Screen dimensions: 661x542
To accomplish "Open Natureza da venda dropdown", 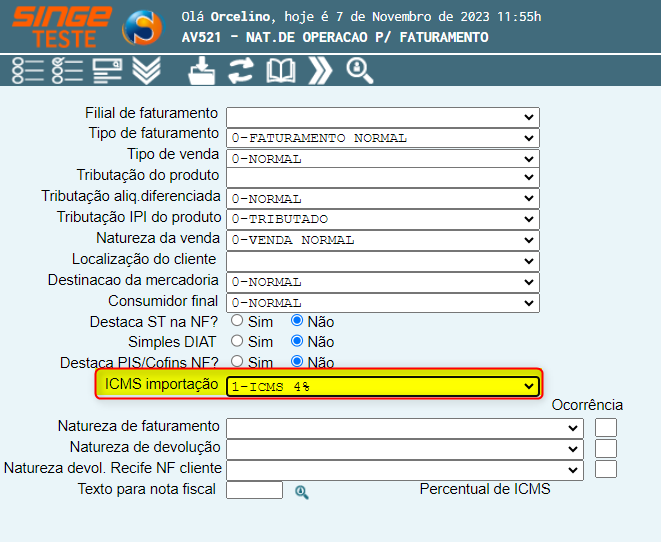I will [383, 240].
